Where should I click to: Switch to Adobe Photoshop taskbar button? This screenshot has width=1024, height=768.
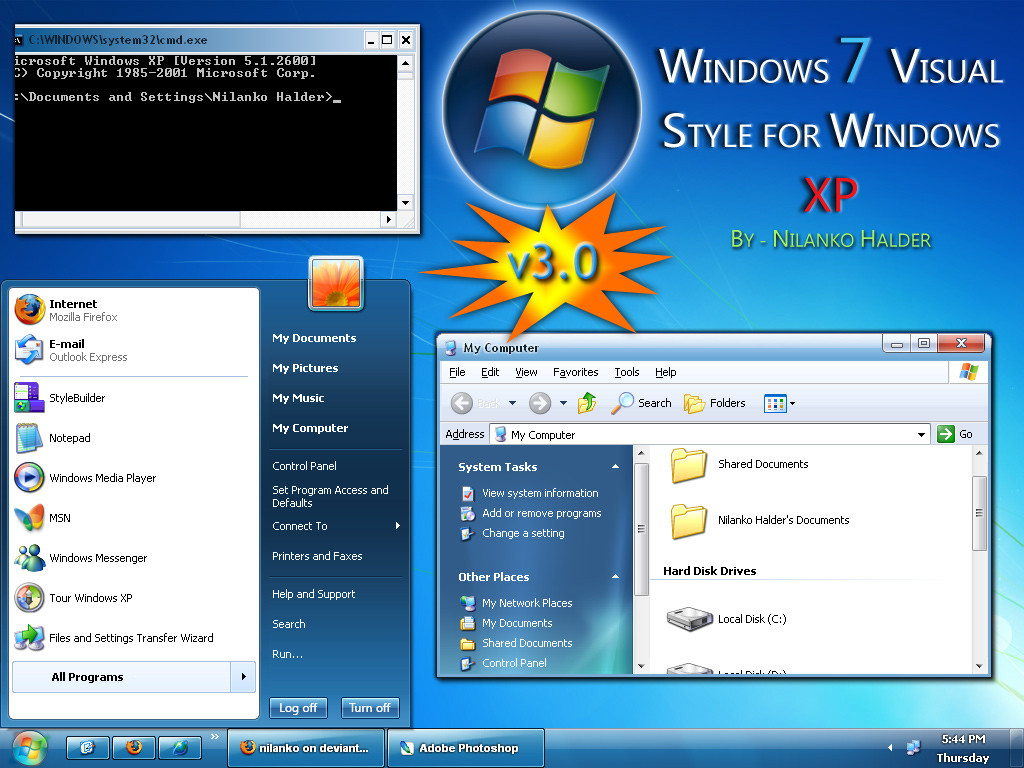coord(466,748)
